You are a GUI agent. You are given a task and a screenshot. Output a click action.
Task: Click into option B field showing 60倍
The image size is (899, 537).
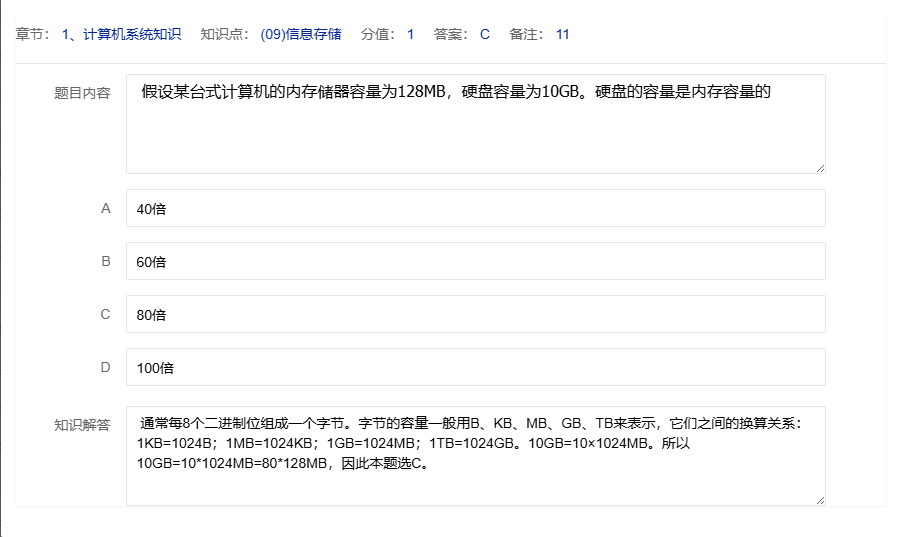(x=475, y=261)
